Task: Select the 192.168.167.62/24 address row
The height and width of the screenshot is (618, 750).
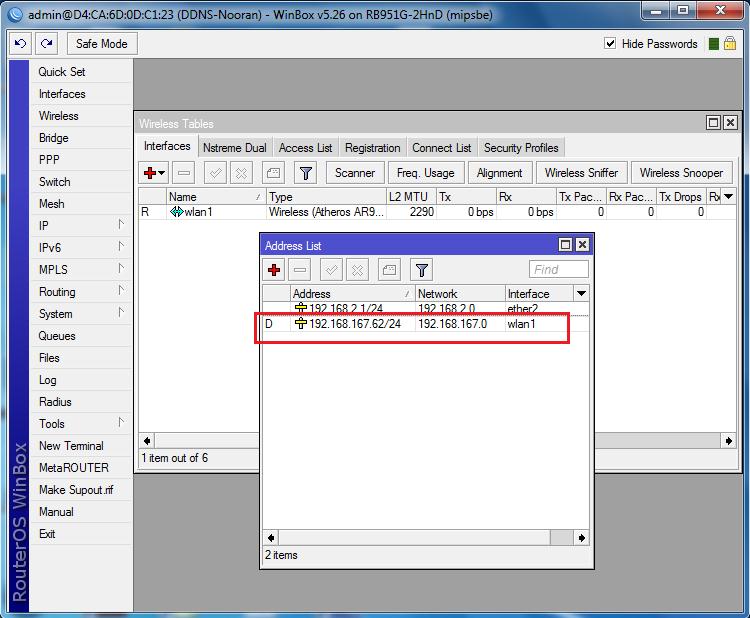Action: pyautogui.click(x=425, y=324)
